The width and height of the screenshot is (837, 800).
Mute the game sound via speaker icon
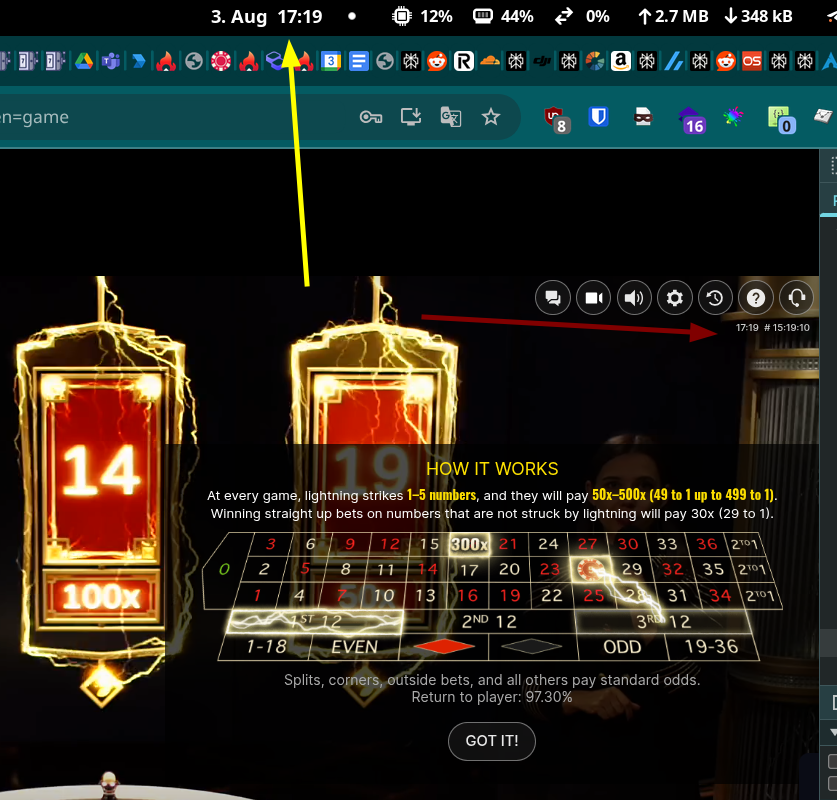[634, 297]
